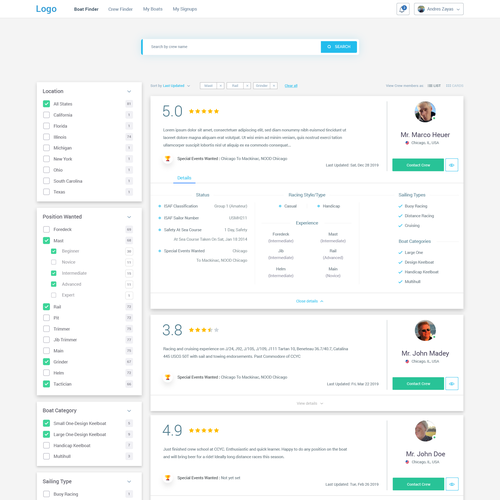Open the Andres Zayas user dropdown
The image size is (500, 500).
click(x=439, y=9)
